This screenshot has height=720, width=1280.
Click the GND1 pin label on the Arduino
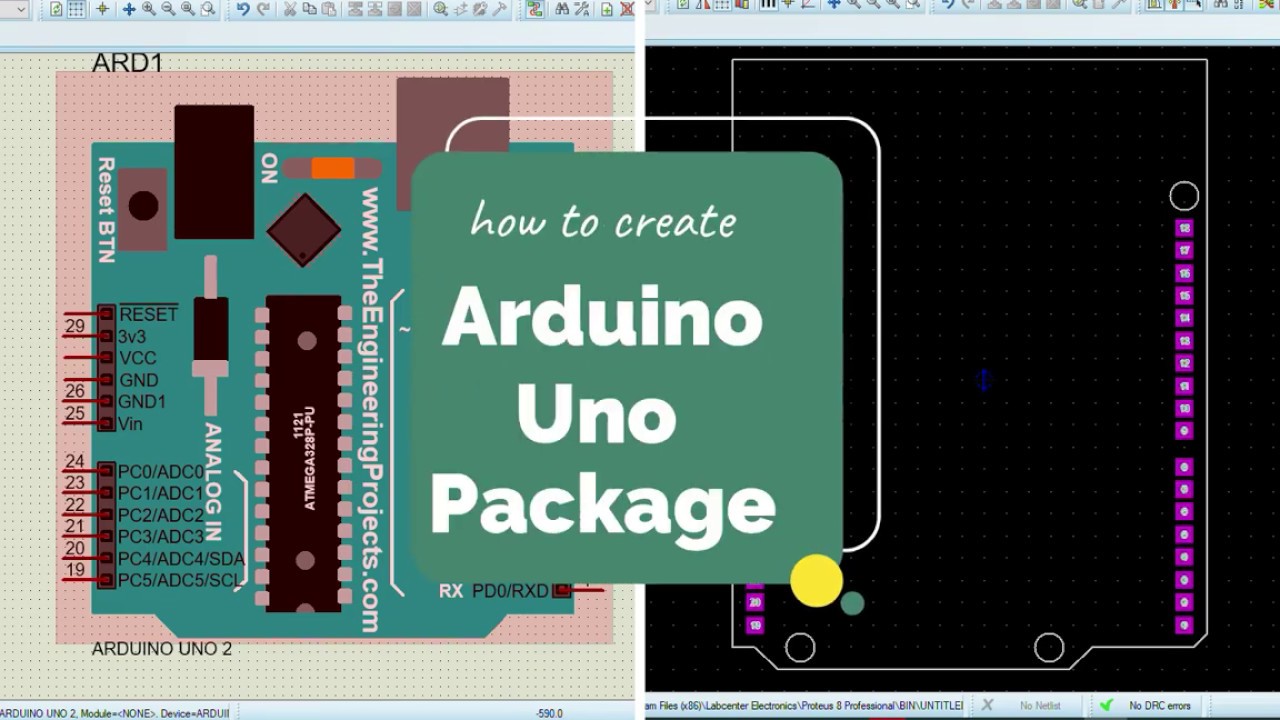click(x=142, y=402)
